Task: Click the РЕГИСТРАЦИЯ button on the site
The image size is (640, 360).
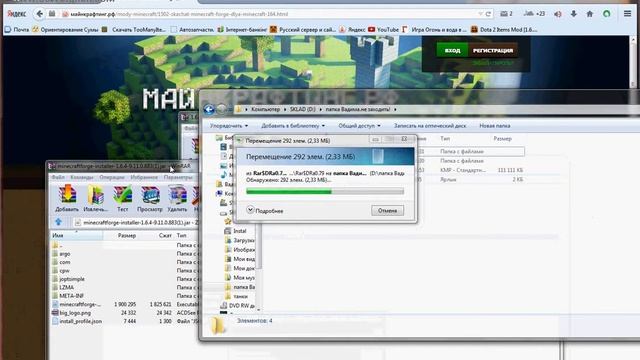Action: [493, 50]
